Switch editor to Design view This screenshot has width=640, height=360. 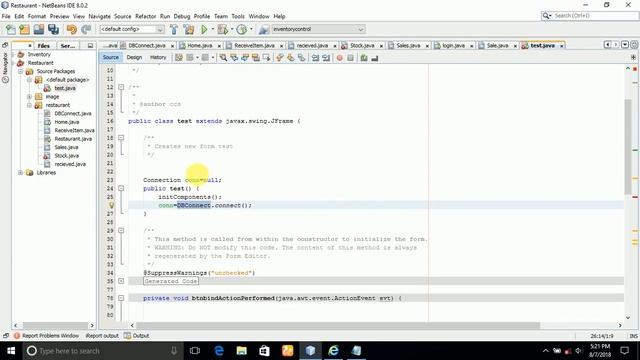[x=134, y=58]
